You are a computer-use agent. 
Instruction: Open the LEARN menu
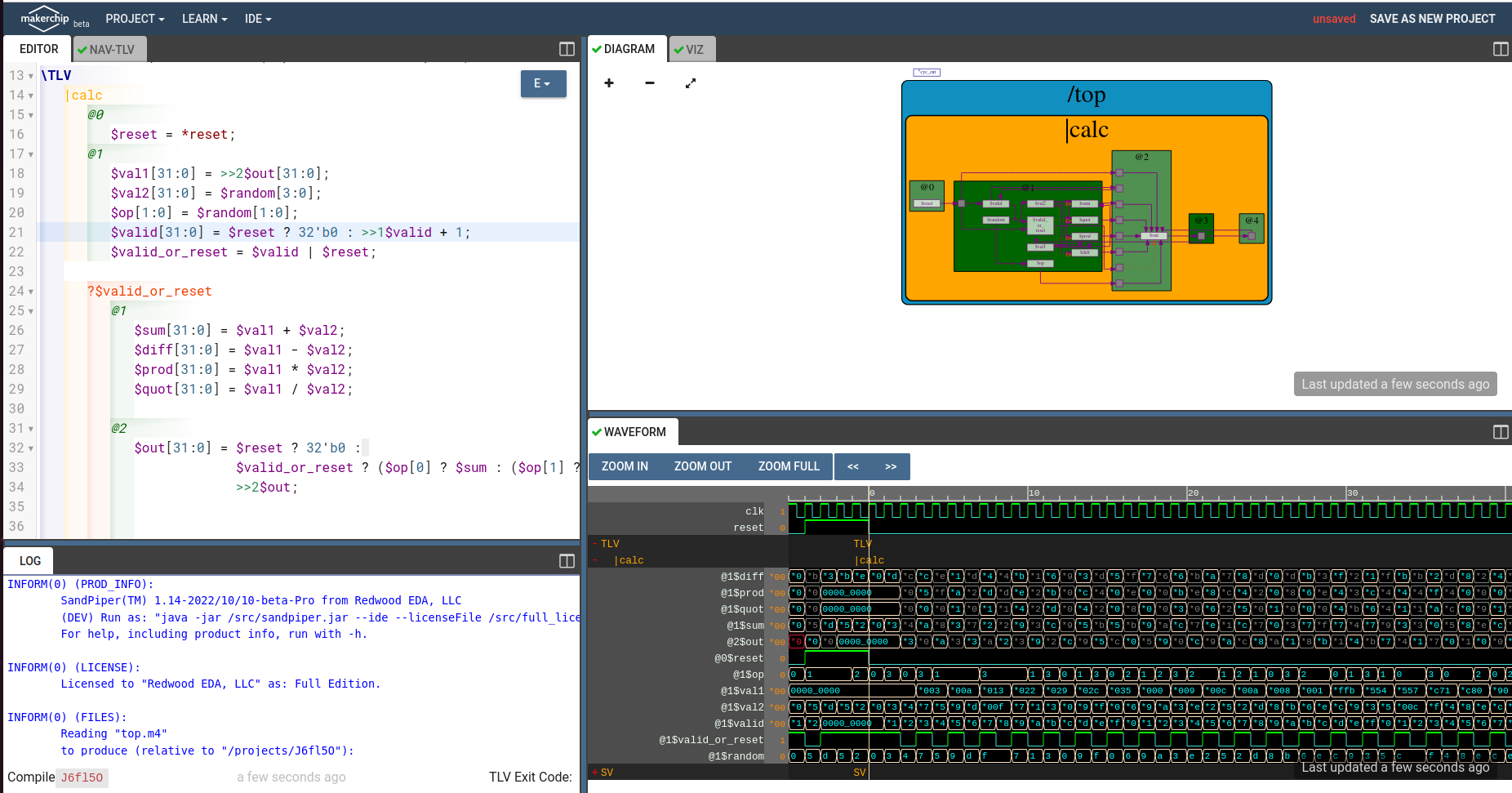click(204, 19)
